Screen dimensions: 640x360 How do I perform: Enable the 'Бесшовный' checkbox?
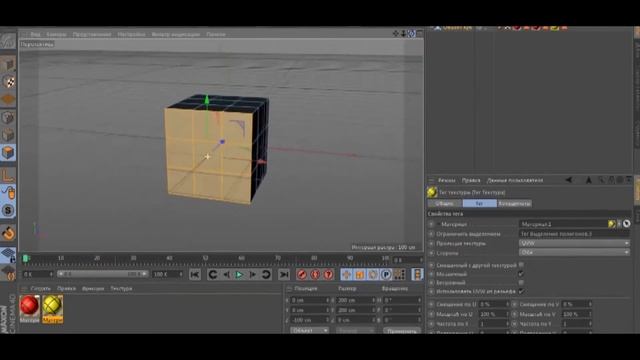tap(521, 282)
